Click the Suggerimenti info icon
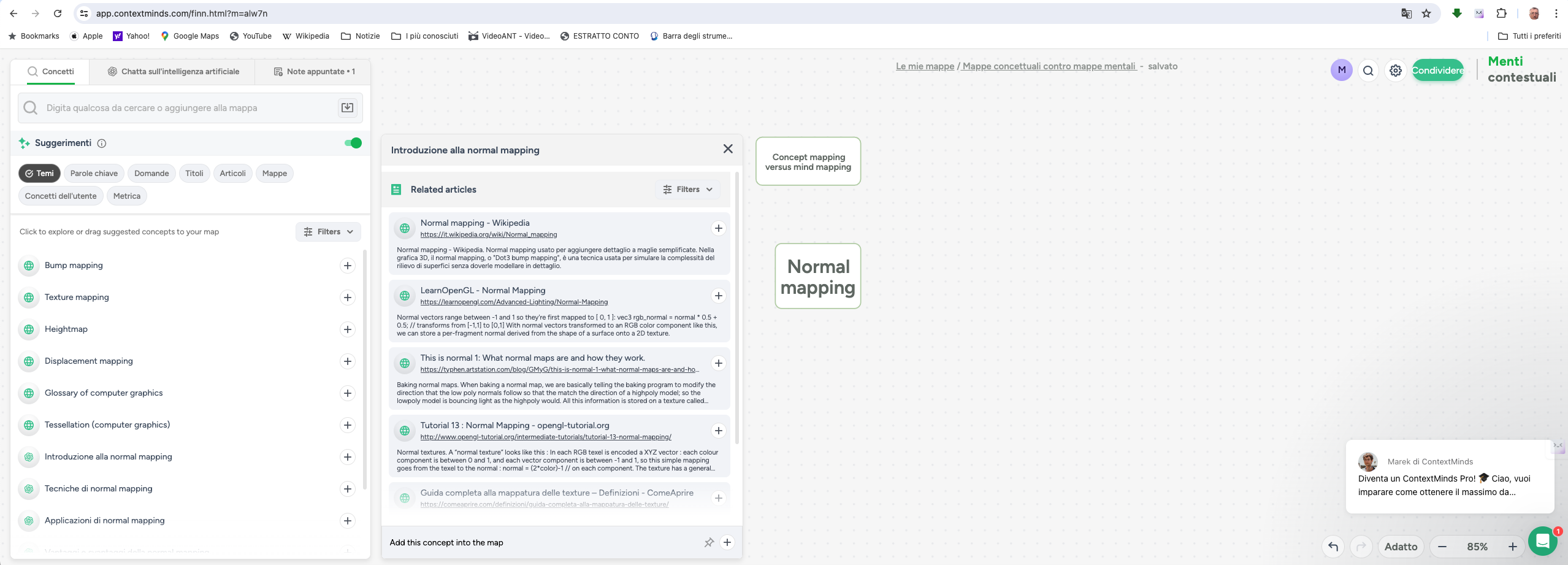Screen dimensions: 1568x565 [102, 144]
